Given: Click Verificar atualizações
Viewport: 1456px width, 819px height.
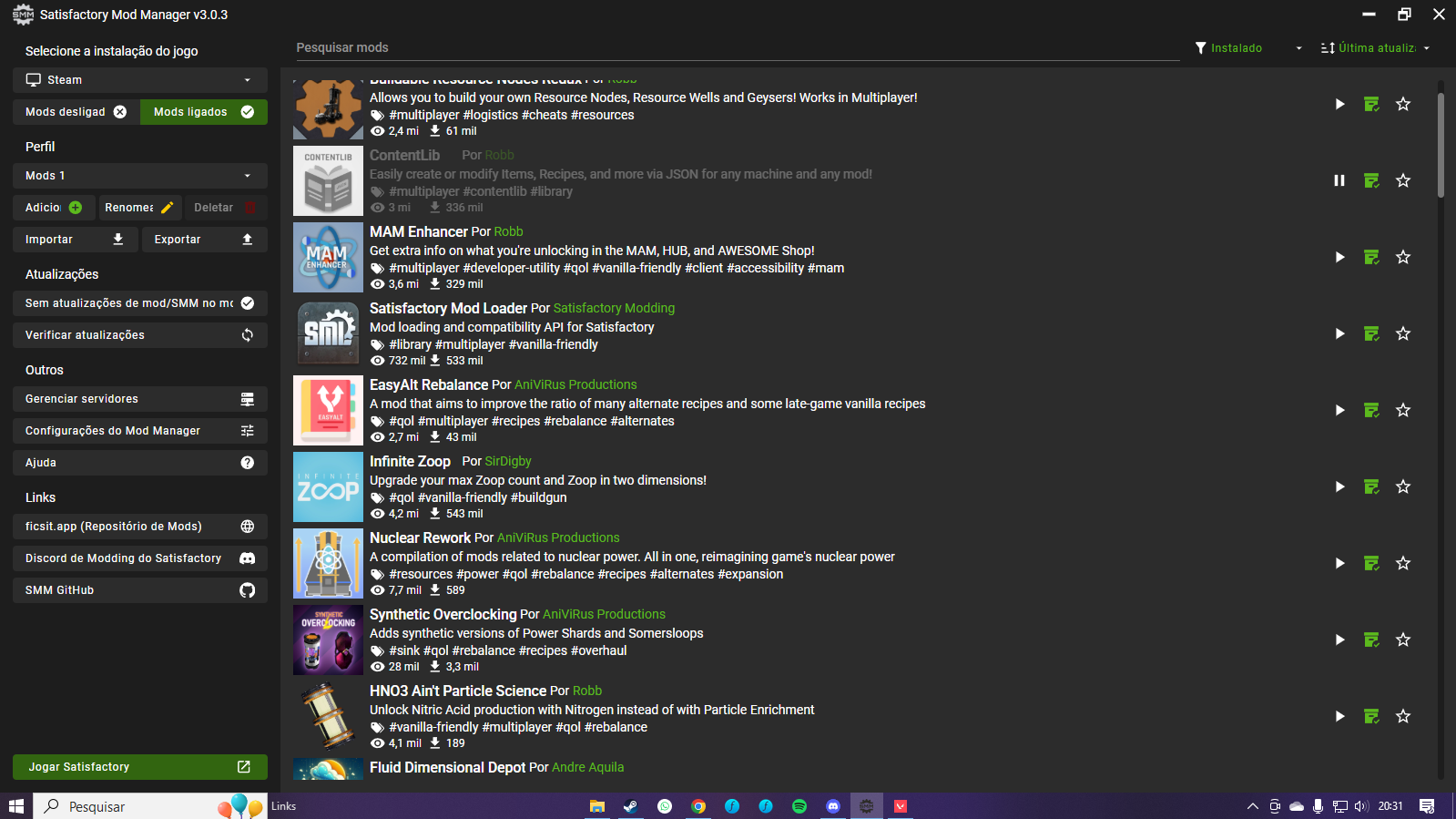Looking at the screenshot, I should click(x=140, y=335).
